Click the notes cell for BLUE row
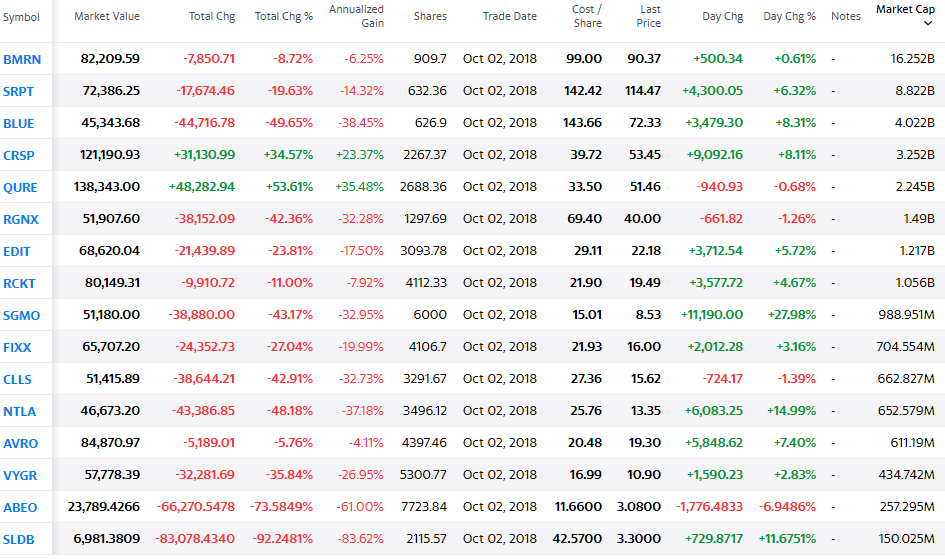This screenshot has width=945, height=559. [x=833, y=123]
